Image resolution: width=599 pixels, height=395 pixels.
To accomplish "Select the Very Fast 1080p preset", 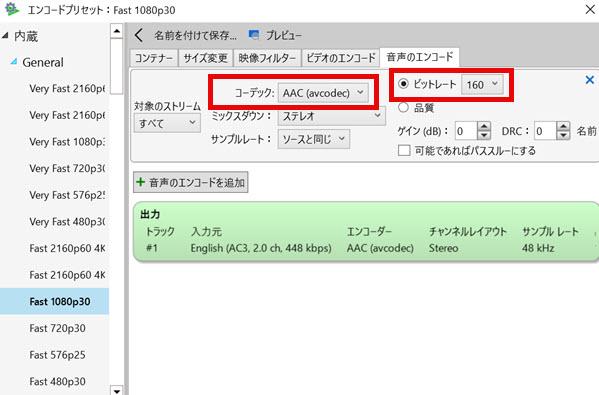I will (67, 142).
